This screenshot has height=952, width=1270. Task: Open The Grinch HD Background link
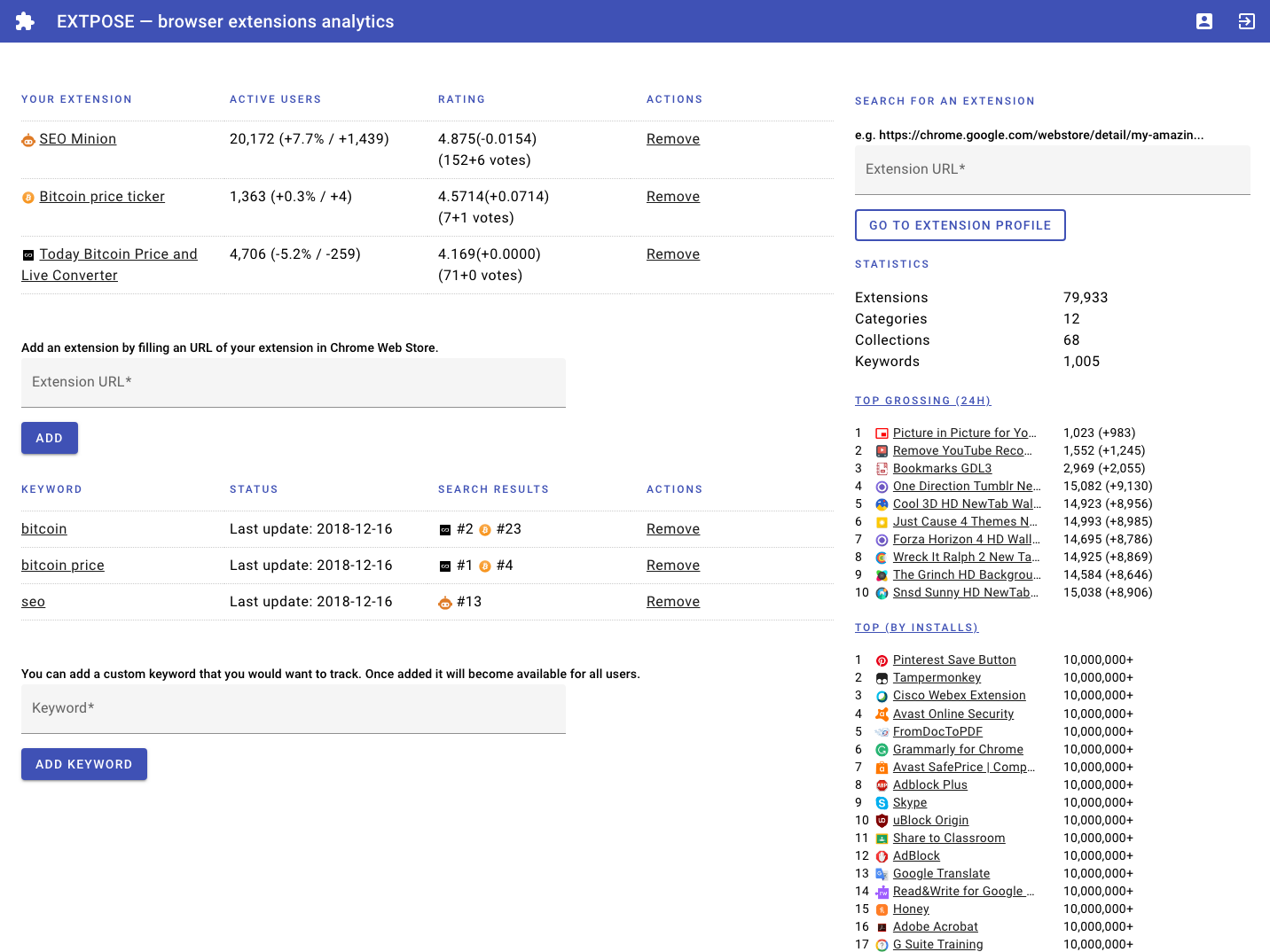[x=967, y=574]
